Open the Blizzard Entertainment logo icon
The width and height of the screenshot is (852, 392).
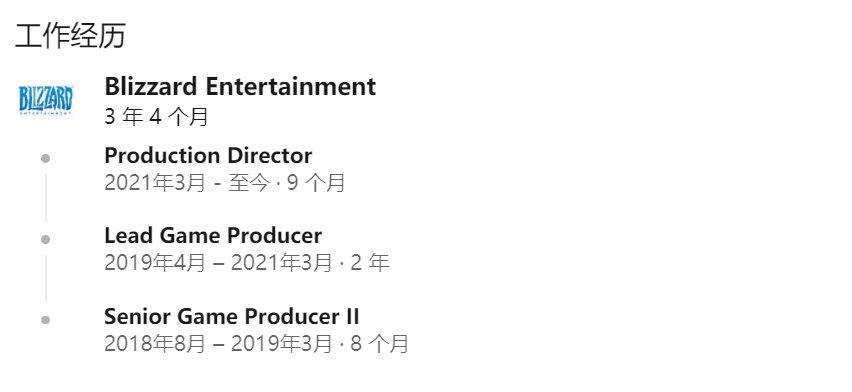pyautogui.click(x=46, y=100)
